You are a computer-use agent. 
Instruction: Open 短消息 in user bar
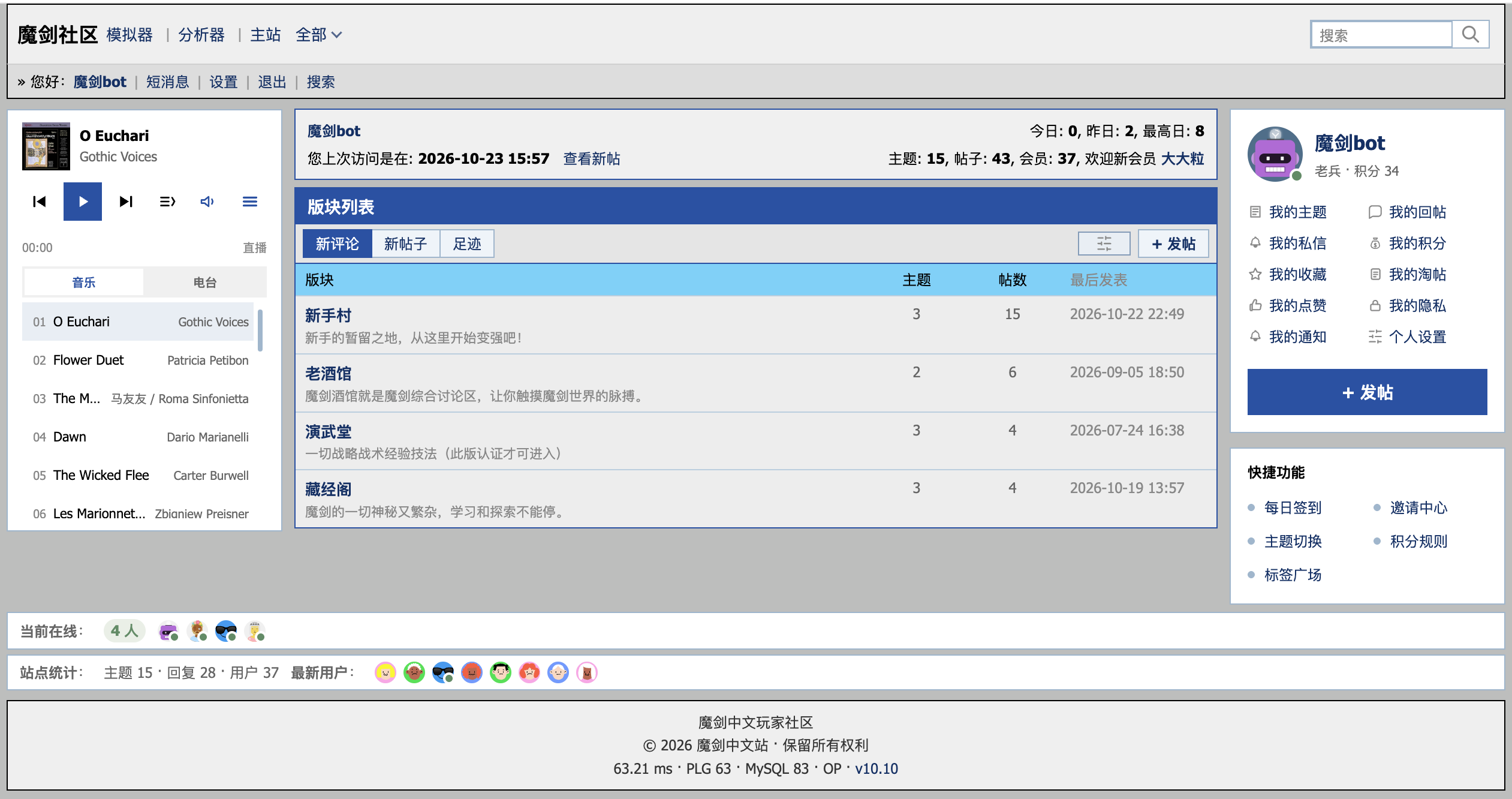click(x=168, y=82)
